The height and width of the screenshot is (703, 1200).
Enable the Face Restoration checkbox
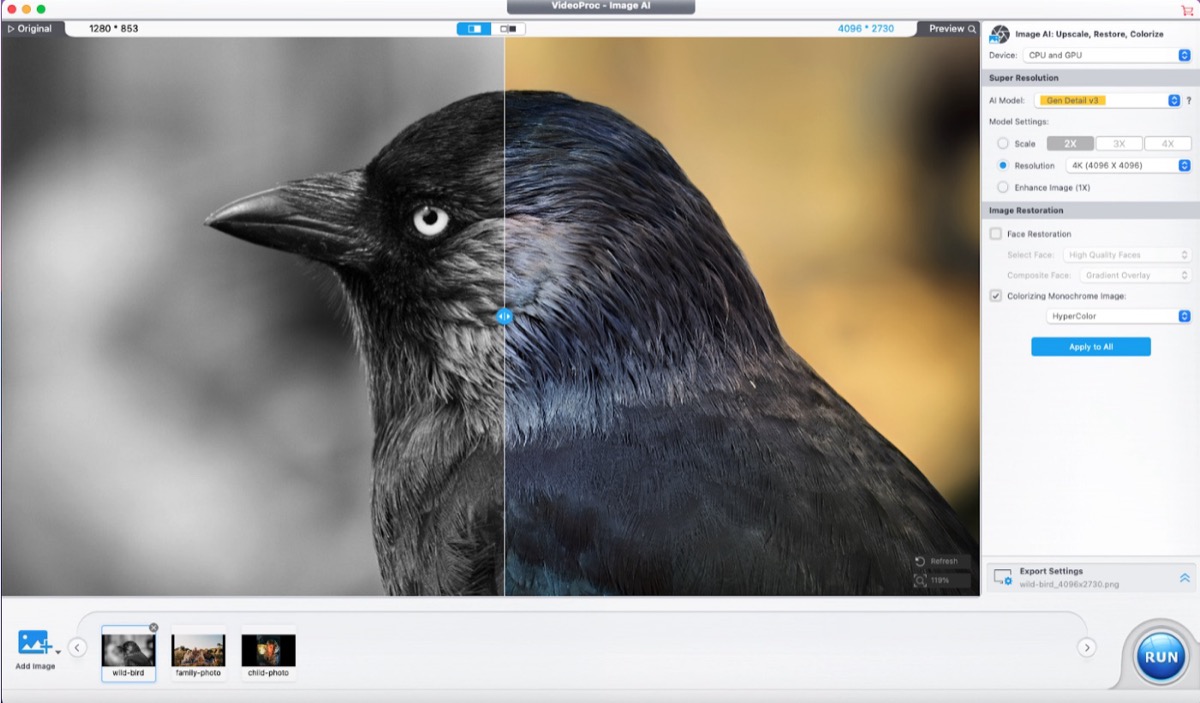(995, 234)
